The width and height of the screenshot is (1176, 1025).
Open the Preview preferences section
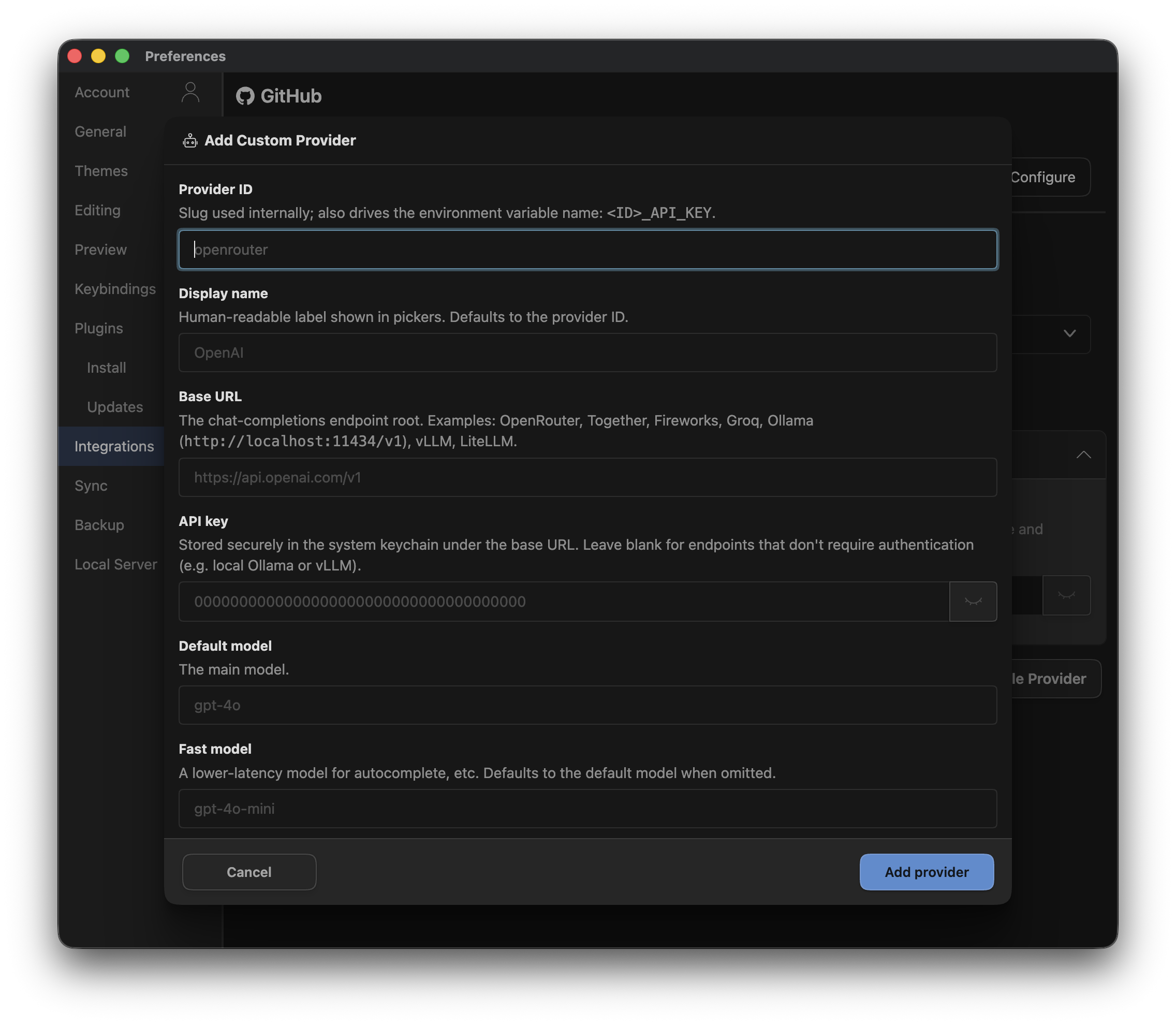click(100, 250)
